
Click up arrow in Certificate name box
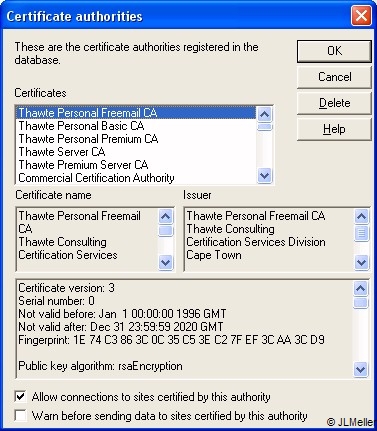pyautogui.click(x=166, y=216)
